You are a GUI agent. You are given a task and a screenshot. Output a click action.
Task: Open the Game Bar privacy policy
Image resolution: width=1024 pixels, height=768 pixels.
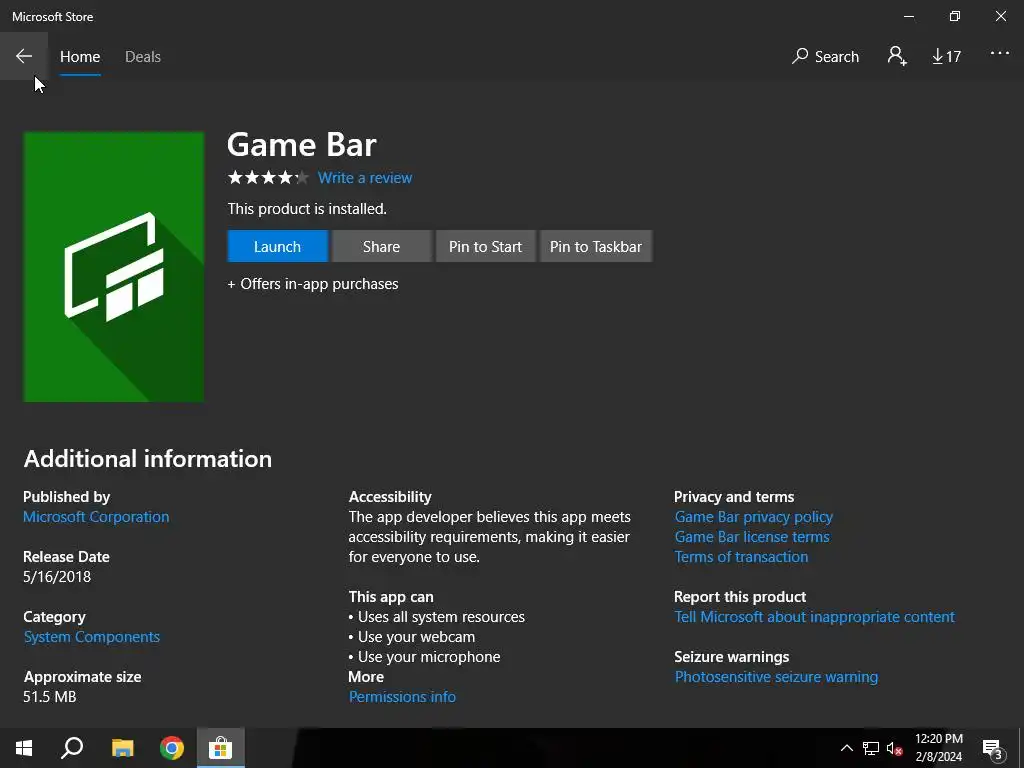click(754, 517)
